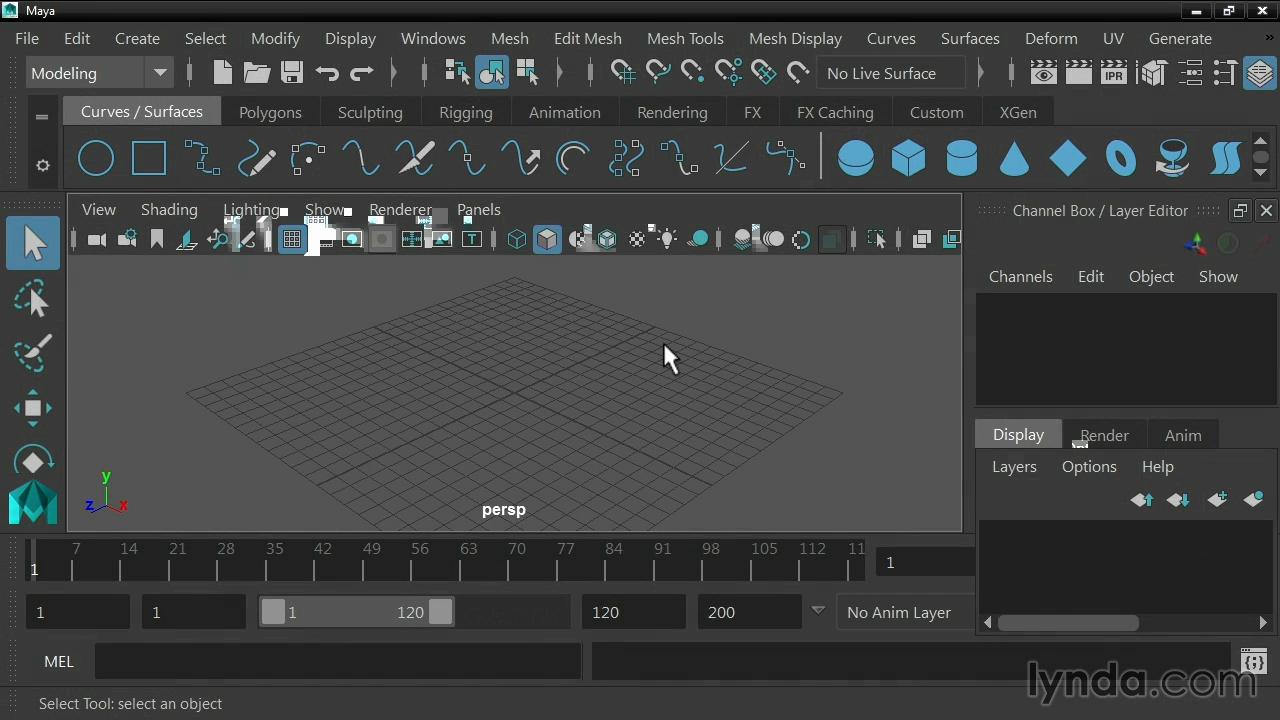The height and width of the screenshot is (720, 1280).
Task: Toggle the viewport grid display
Action: 292,239
